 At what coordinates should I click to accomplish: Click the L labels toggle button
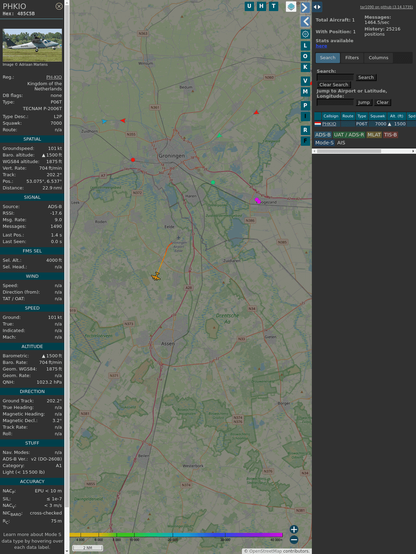pyautogui.click(x=305, y=46)
